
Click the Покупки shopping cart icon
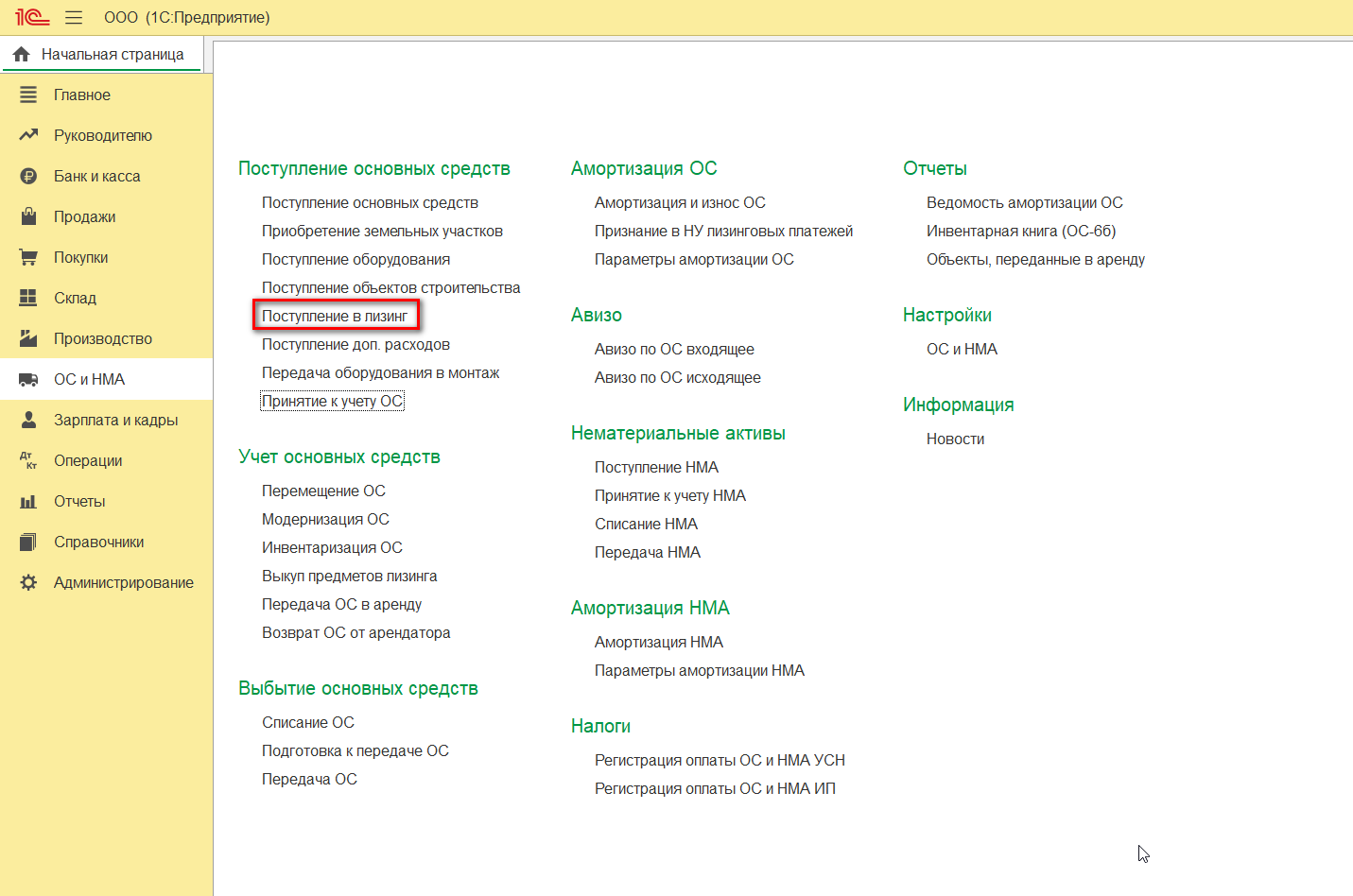click(28, 257)
